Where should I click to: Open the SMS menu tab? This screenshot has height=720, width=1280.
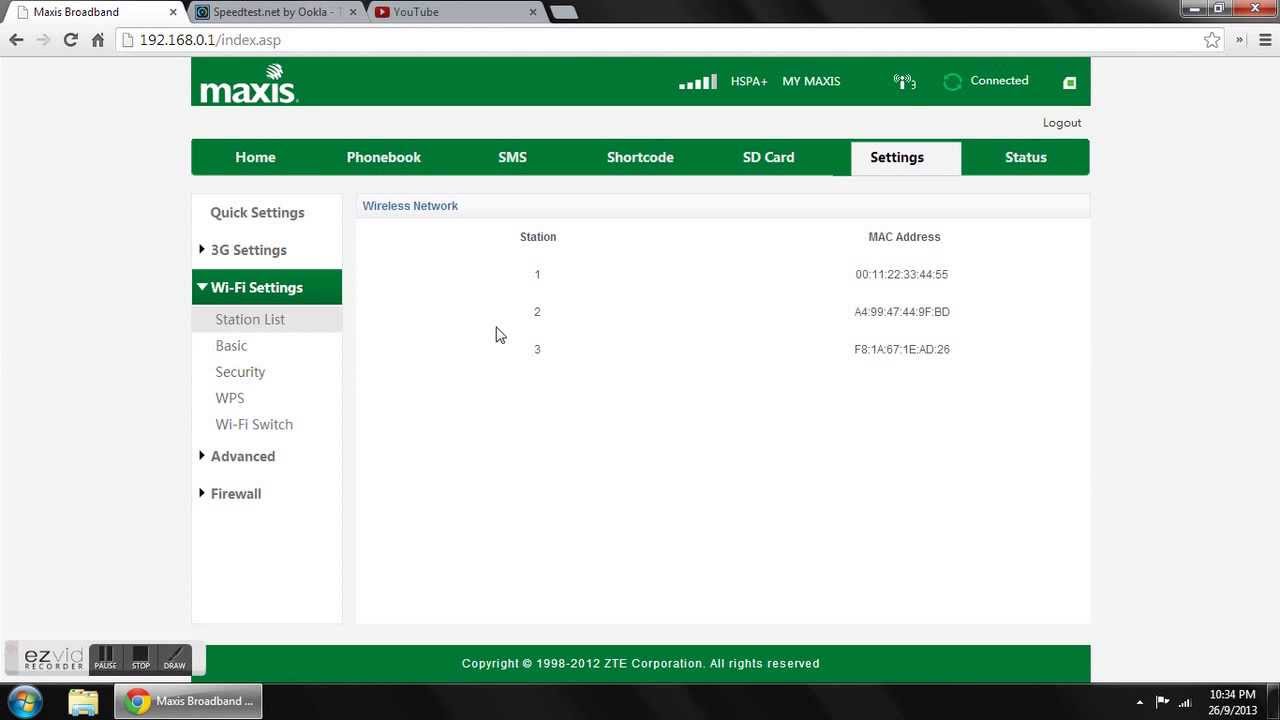512,157
